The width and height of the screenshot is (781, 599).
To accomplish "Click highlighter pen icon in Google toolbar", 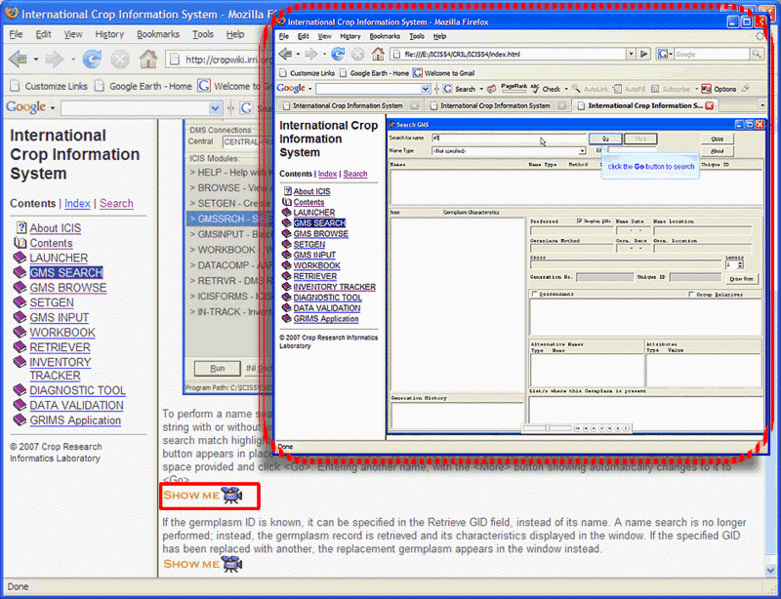I will point(745,89).
